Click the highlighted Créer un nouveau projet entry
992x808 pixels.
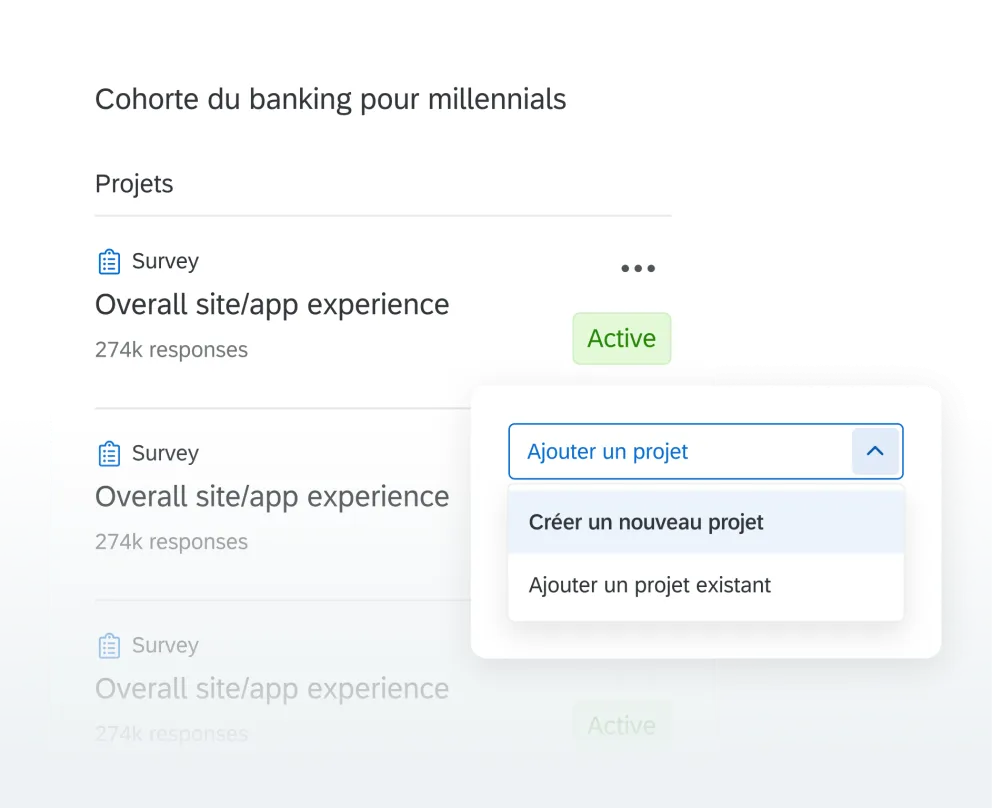[x=645, y=521]
